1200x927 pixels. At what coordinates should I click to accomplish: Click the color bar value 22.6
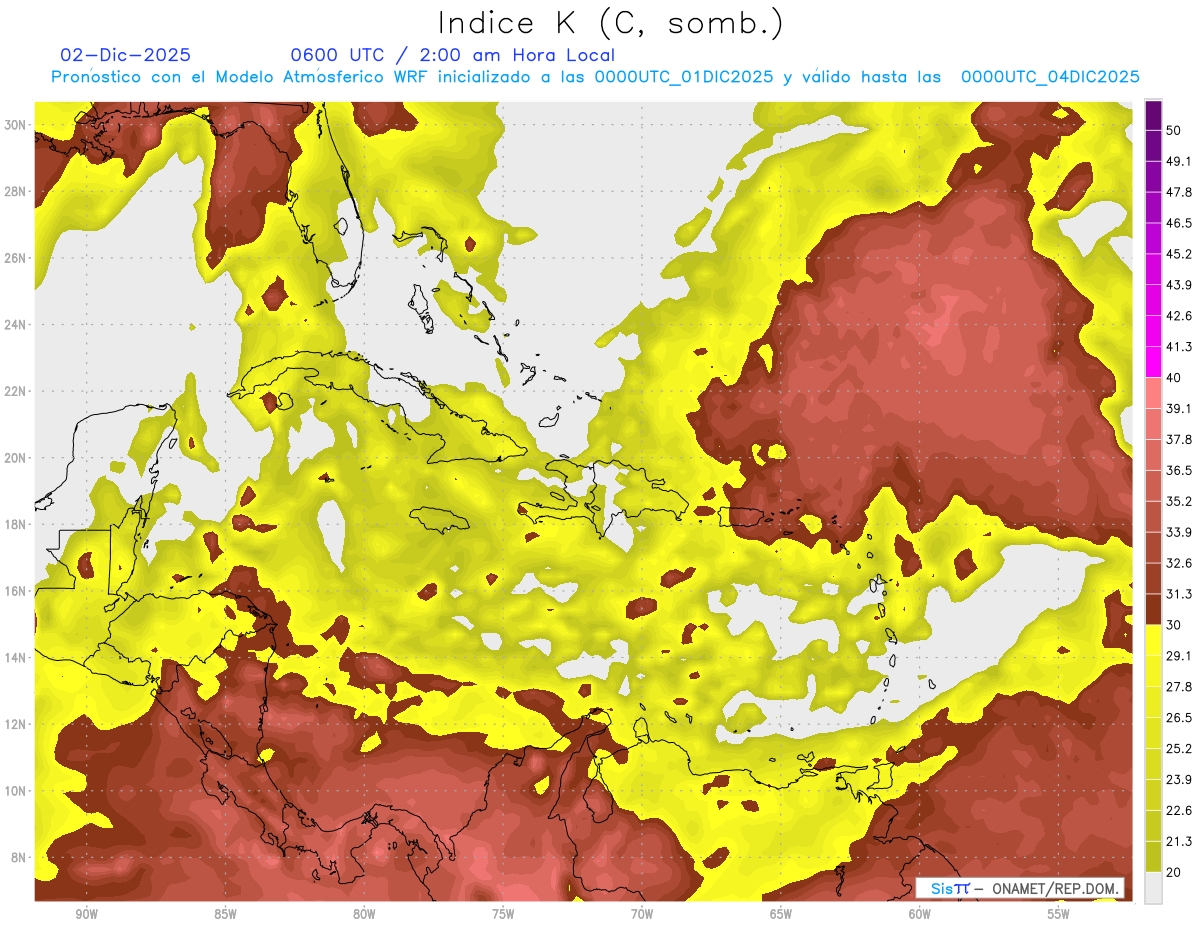(1179, 810)
